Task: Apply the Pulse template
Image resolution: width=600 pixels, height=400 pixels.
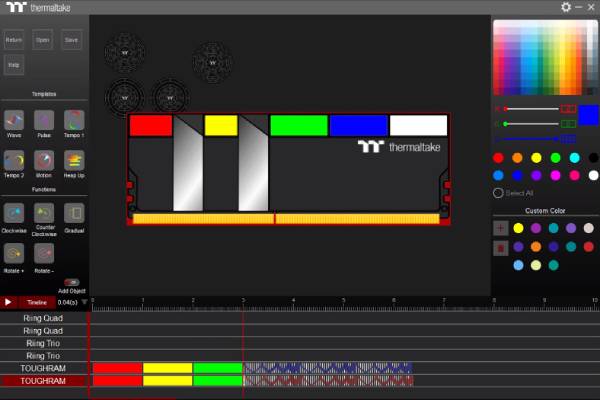Action: 44,120
